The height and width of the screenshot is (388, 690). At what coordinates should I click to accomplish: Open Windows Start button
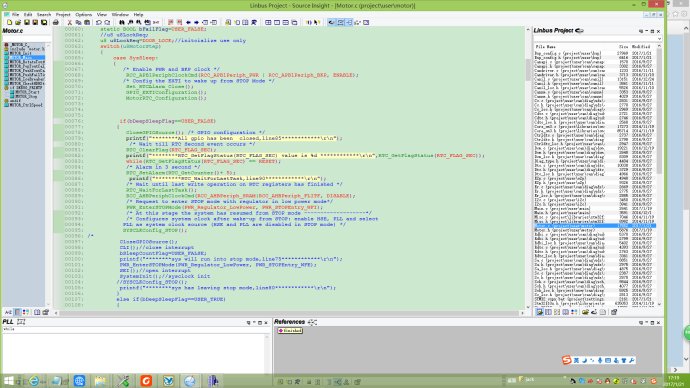[x=8, y=381]
